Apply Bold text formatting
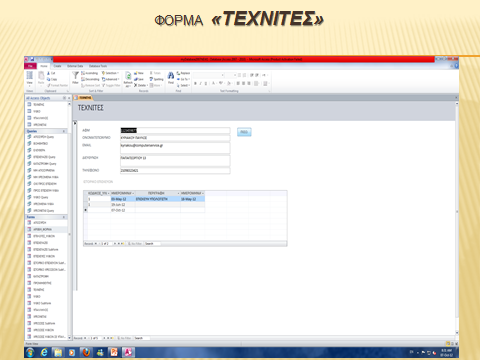Viewport: 480px width, 360px height. pyautogui.click(x=195, y=83)
